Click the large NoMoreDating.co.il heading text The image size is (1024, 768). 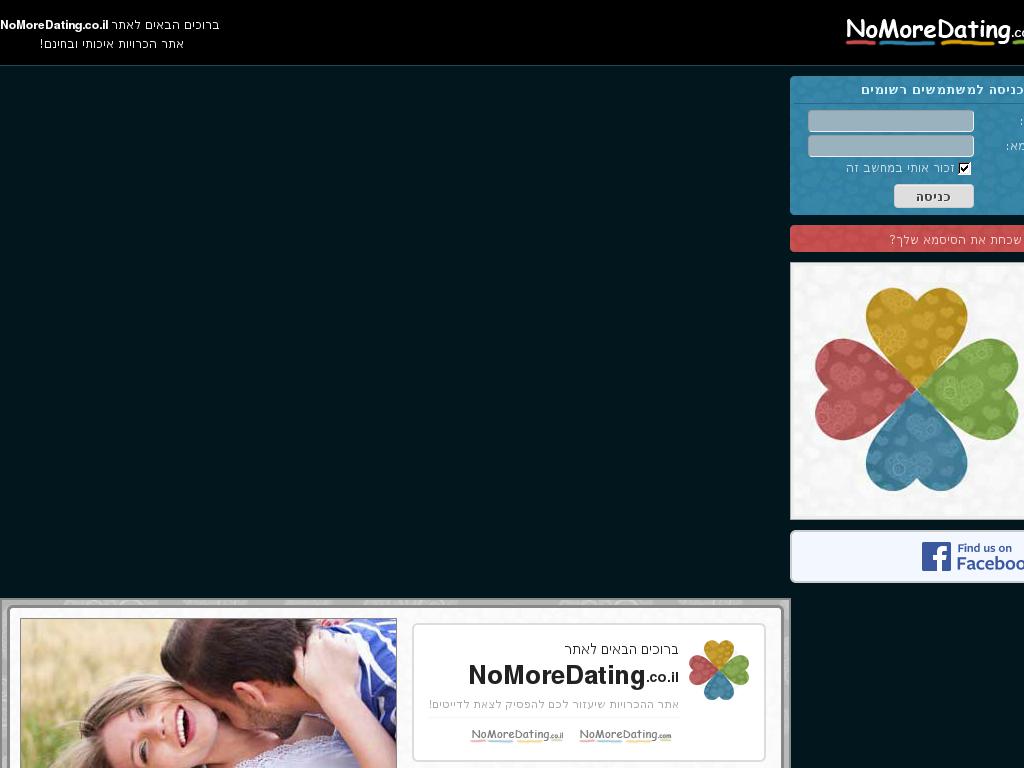[x=573, y=675]
